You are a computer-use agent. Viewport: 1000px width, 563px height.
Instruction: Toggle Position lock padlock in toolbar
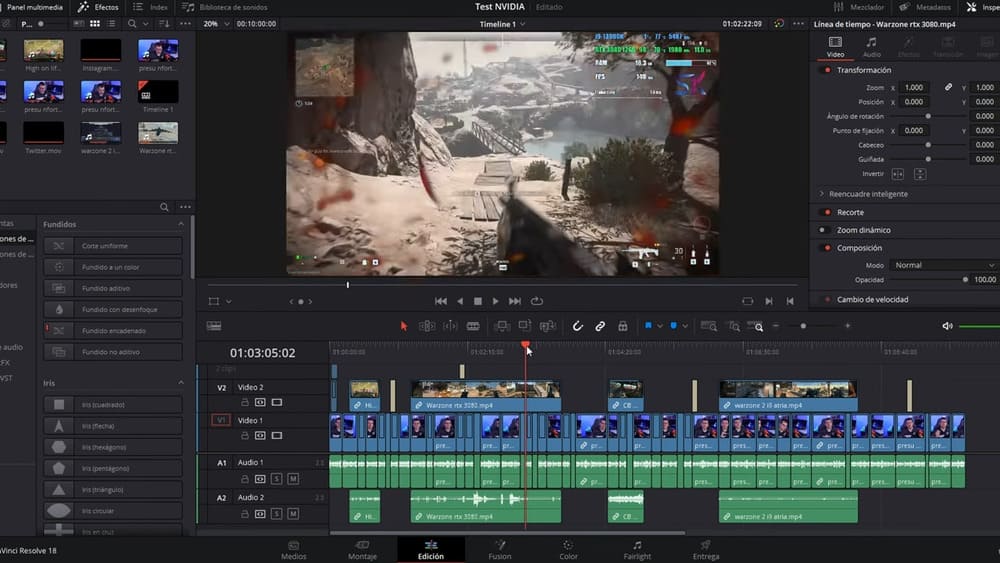[622, 326]
